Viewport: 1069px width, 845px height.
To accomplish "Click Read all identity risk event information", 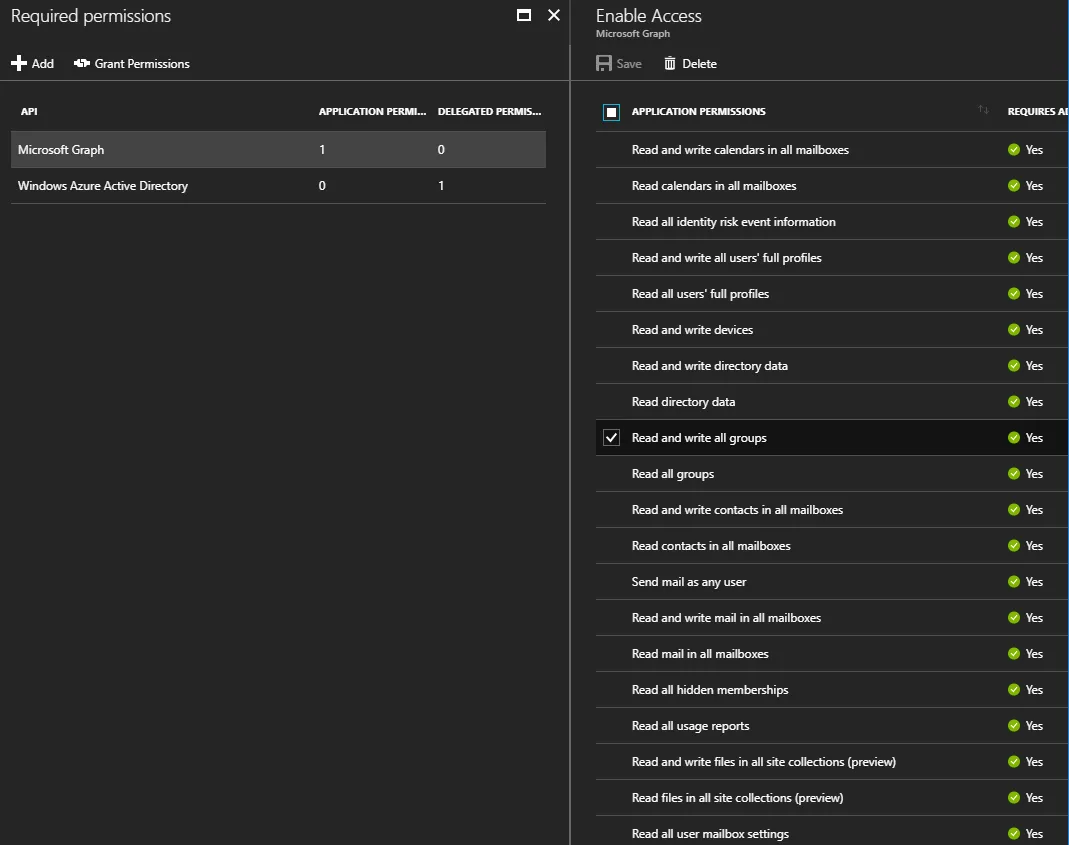I will [x=734, y=222].
